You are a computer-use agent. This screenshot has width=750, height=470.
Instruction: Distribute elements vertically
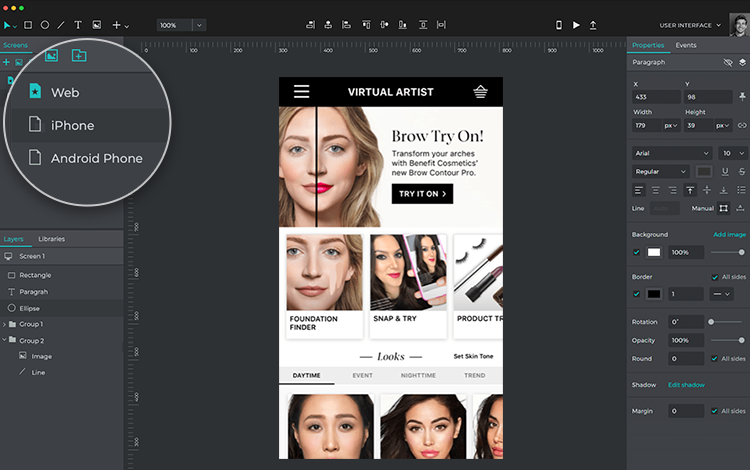point(423,25)
